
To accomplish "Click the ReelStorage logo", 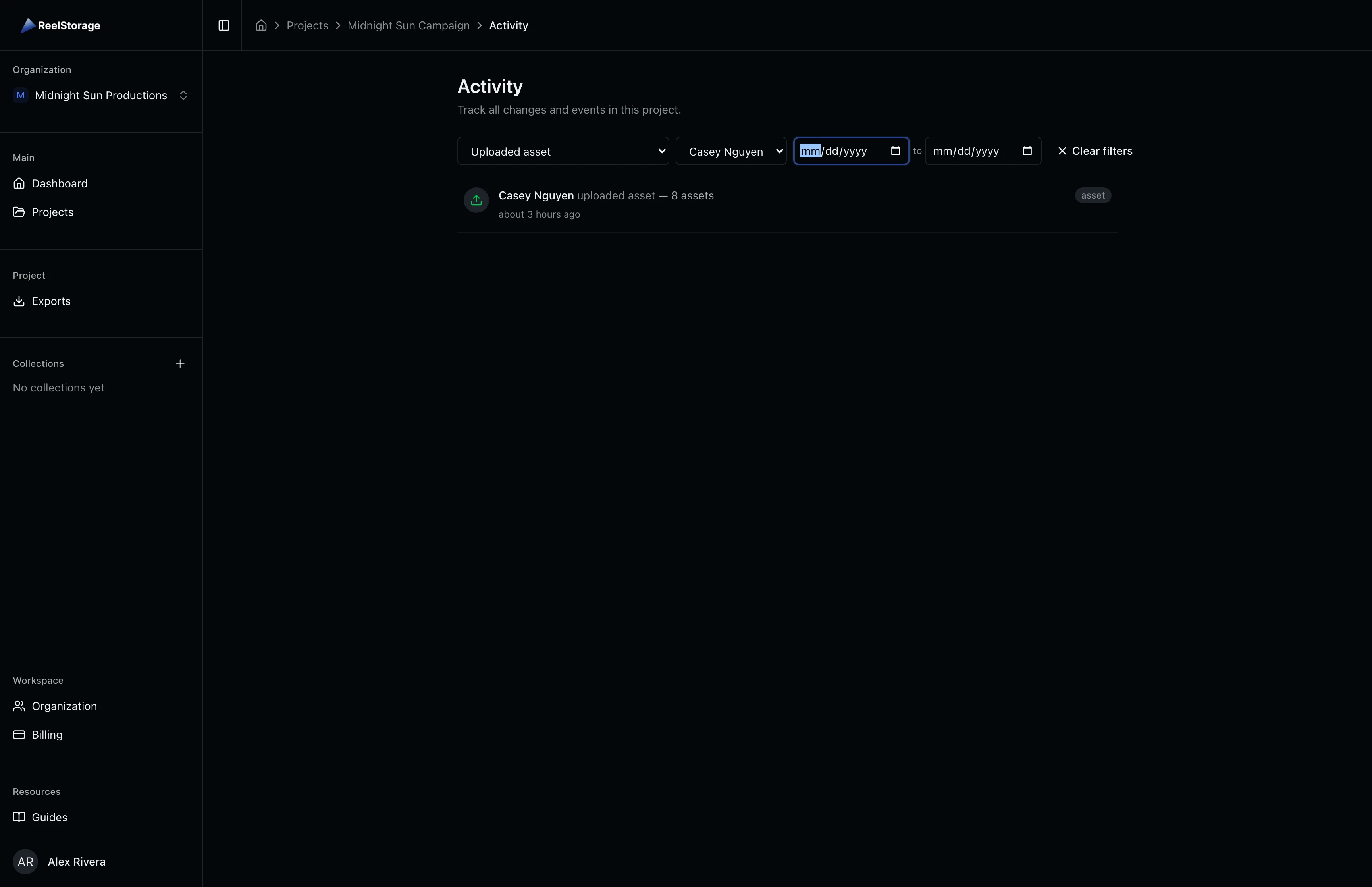I will point(60,25).
